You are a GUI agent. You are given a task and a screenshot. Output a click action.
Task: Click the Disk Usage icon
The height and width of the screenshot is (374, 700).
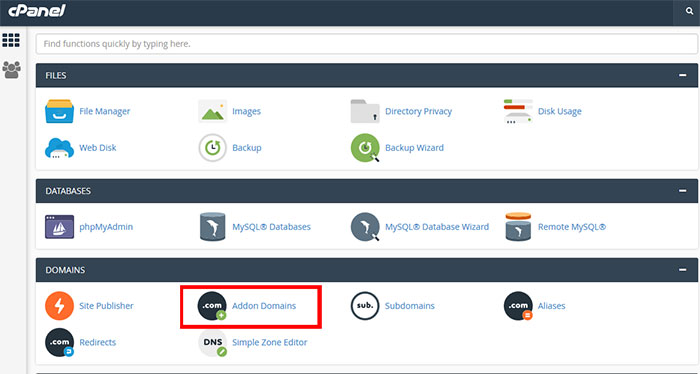pyautogui.click(x=518, y=111)
